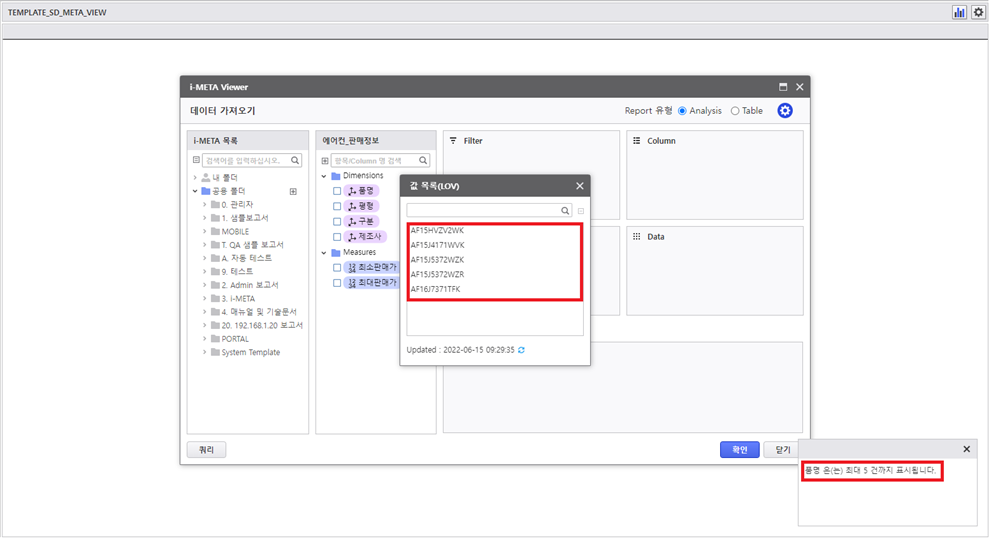Expand the 내 폴더 tree node
This screenshot has width=991, height=541.
(195, 177)
